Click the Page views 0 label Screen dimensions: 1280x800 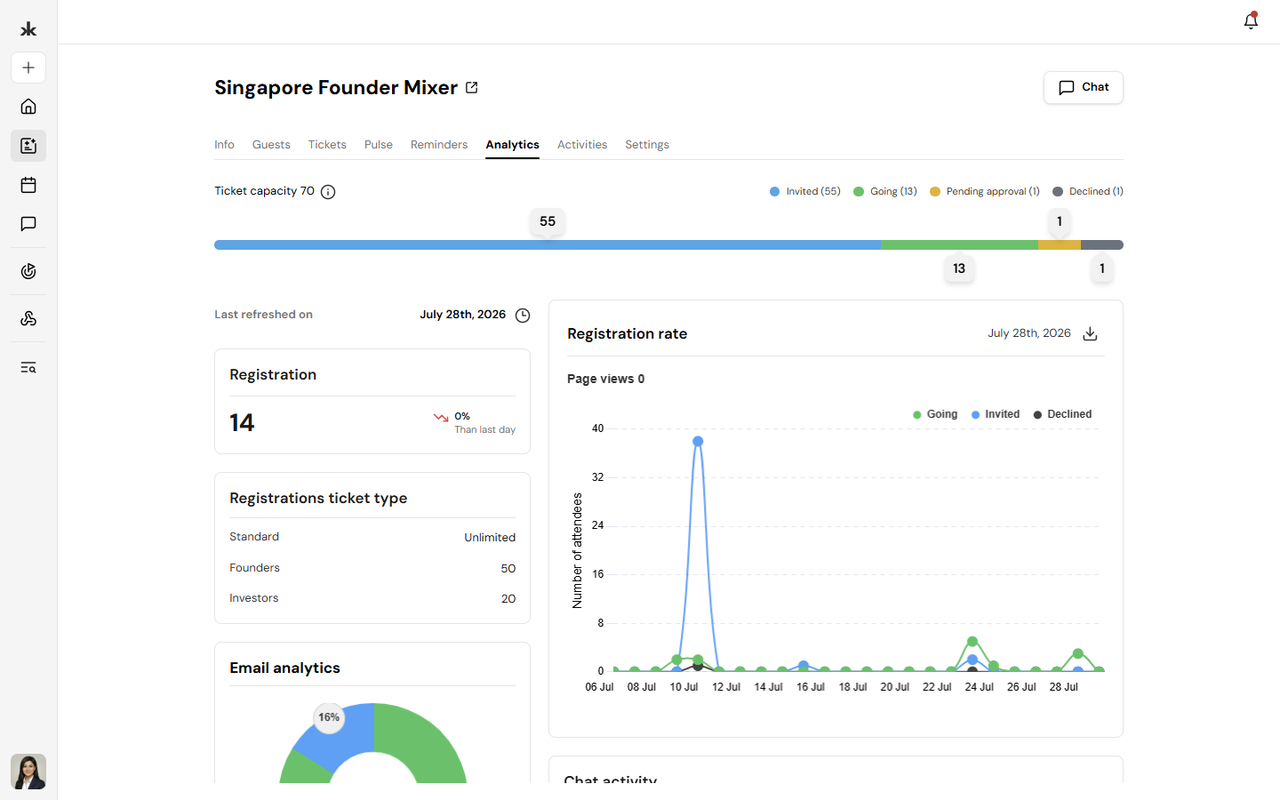coord(606,379)
